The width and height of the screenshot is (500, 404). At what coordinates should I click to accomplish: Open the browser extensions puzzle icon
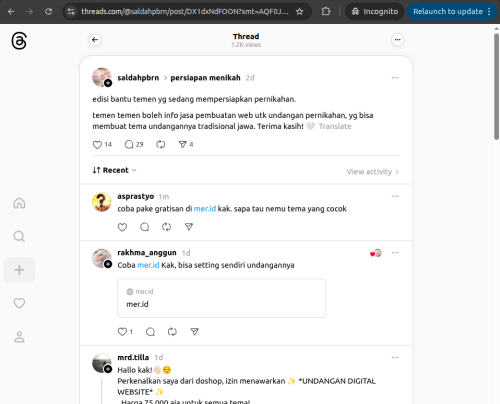click(x=326, y=12)
